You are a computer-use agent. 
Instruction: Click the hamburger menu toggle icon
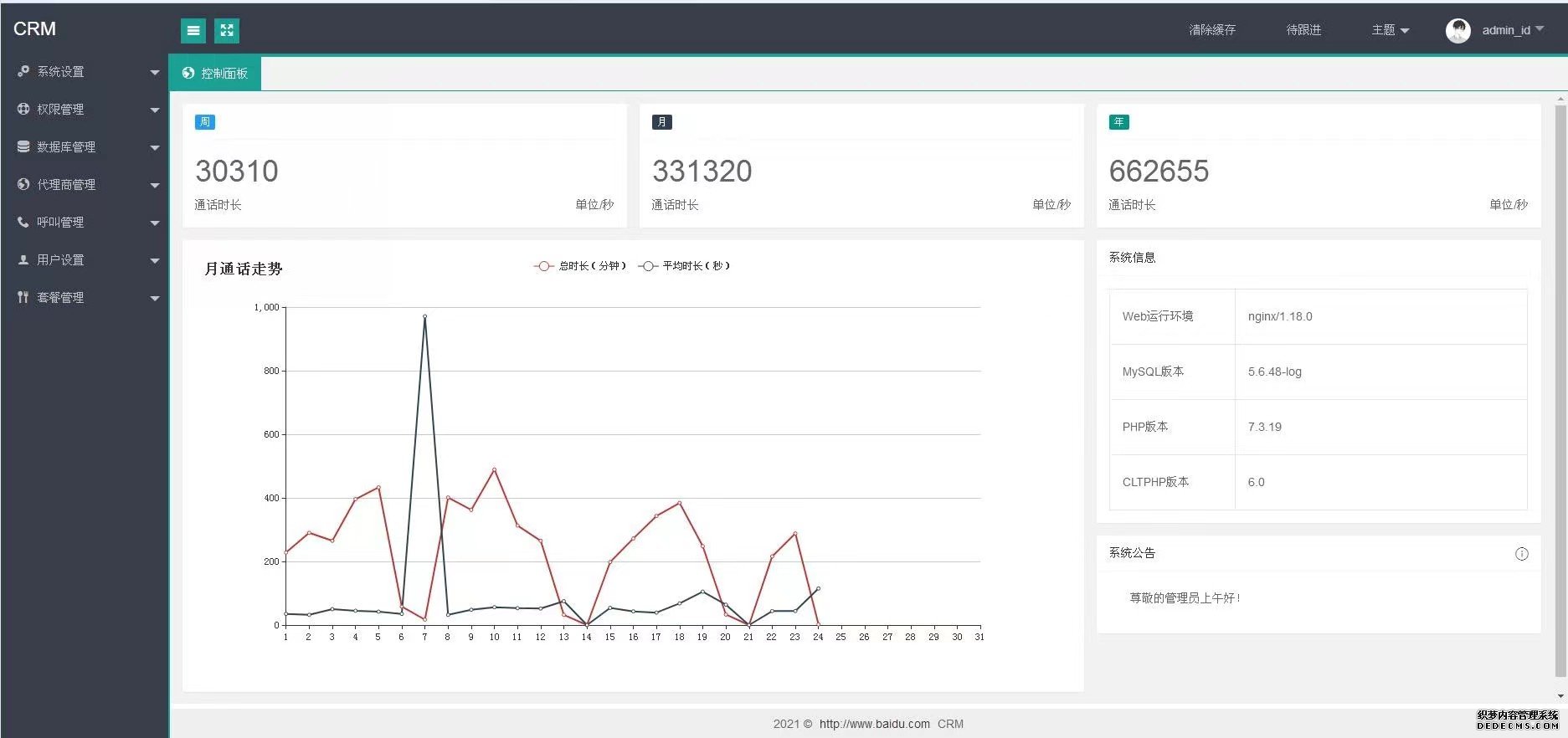click(x=193, y=31)
